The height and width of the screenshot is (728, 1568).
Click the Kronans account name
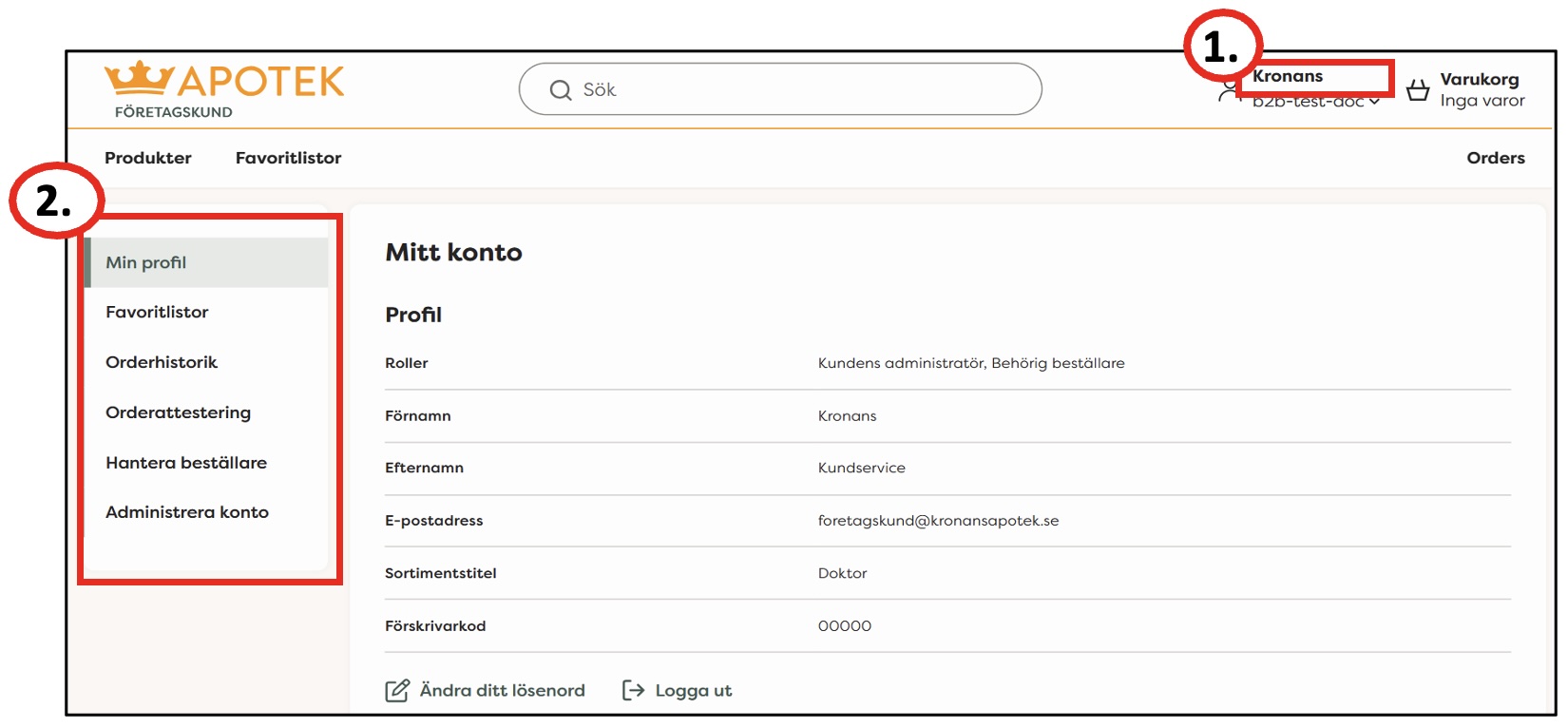(1288, 76)
